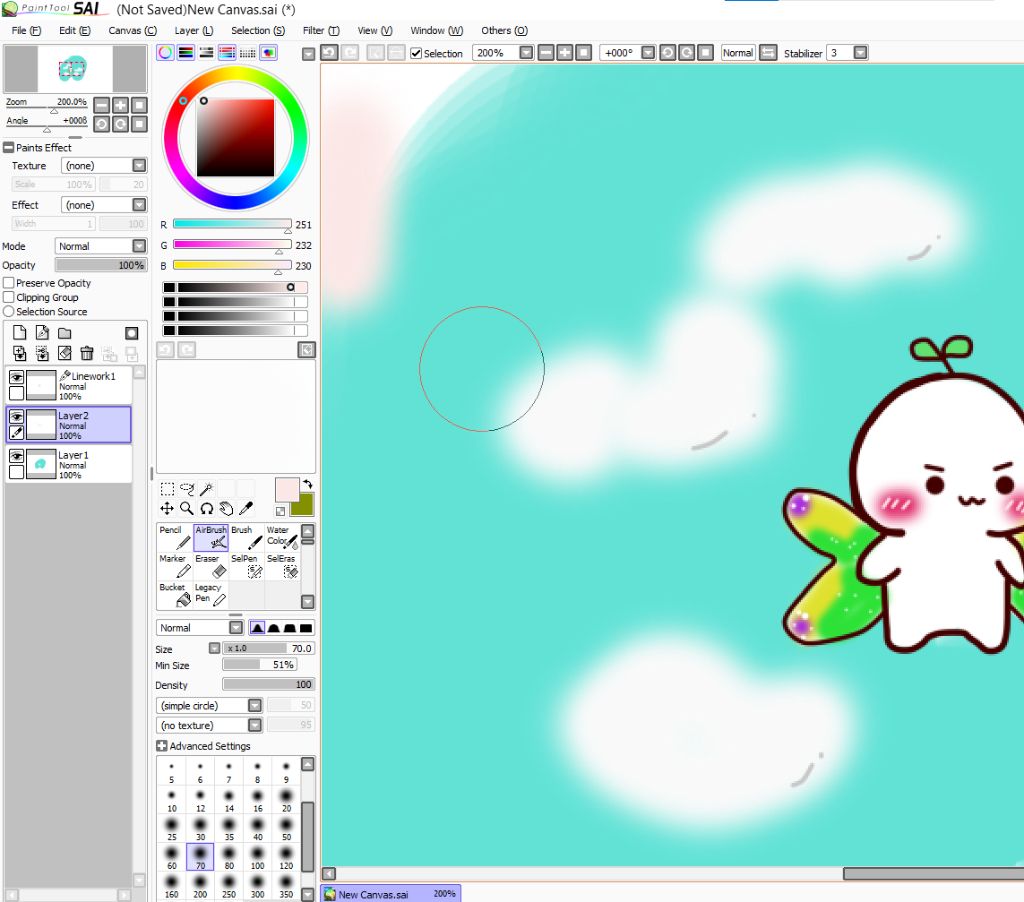Show the color wheel panel
Screen dimensions: 1024x902
(x=165, y=53)
